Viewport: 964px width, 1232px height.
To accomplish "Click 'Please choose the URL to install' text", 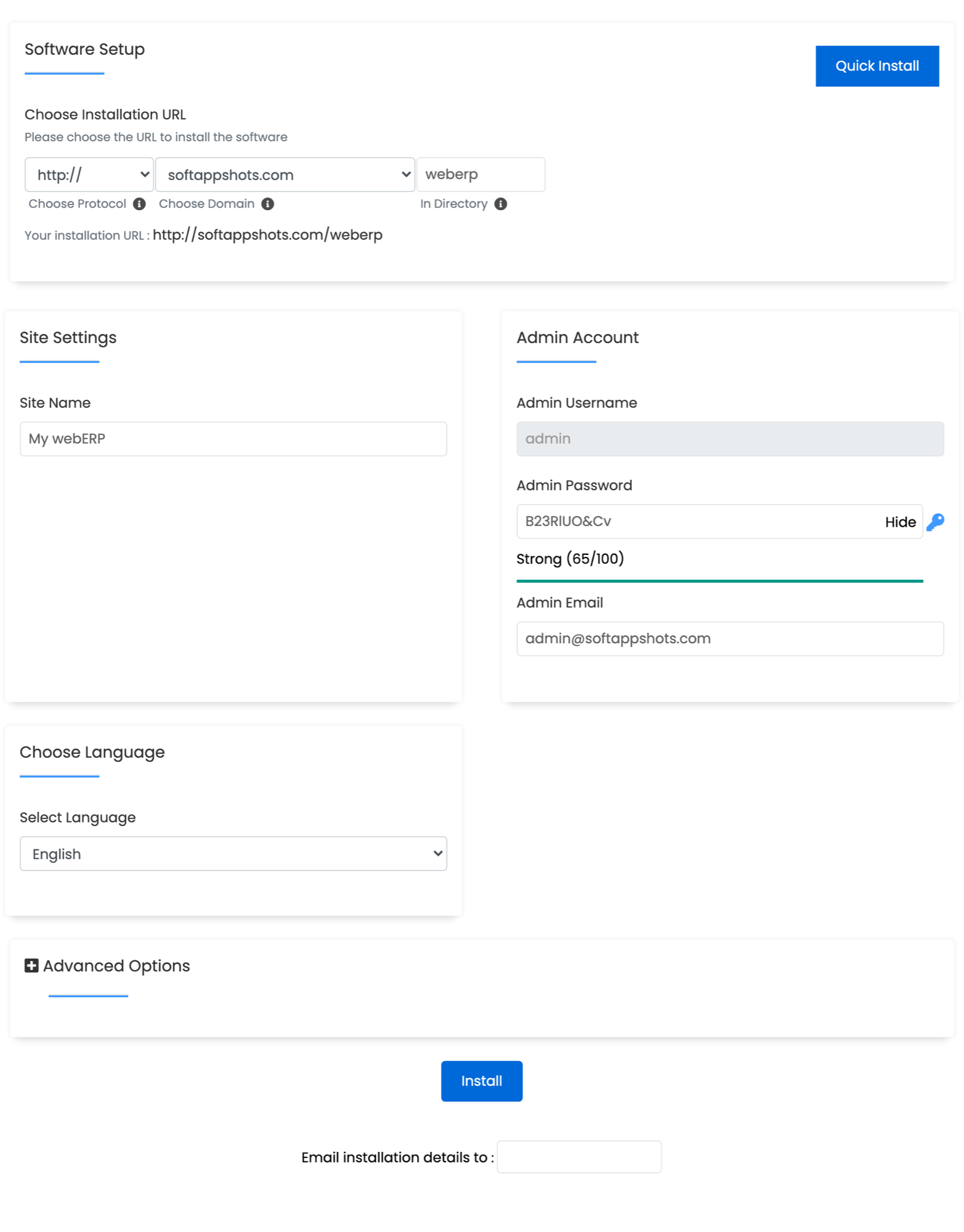I will [156, 137].
